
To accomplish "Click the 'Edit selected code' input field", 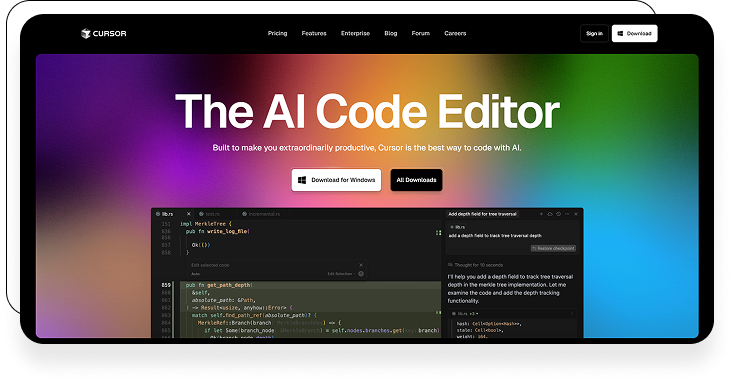I will [x=272, y=265].
